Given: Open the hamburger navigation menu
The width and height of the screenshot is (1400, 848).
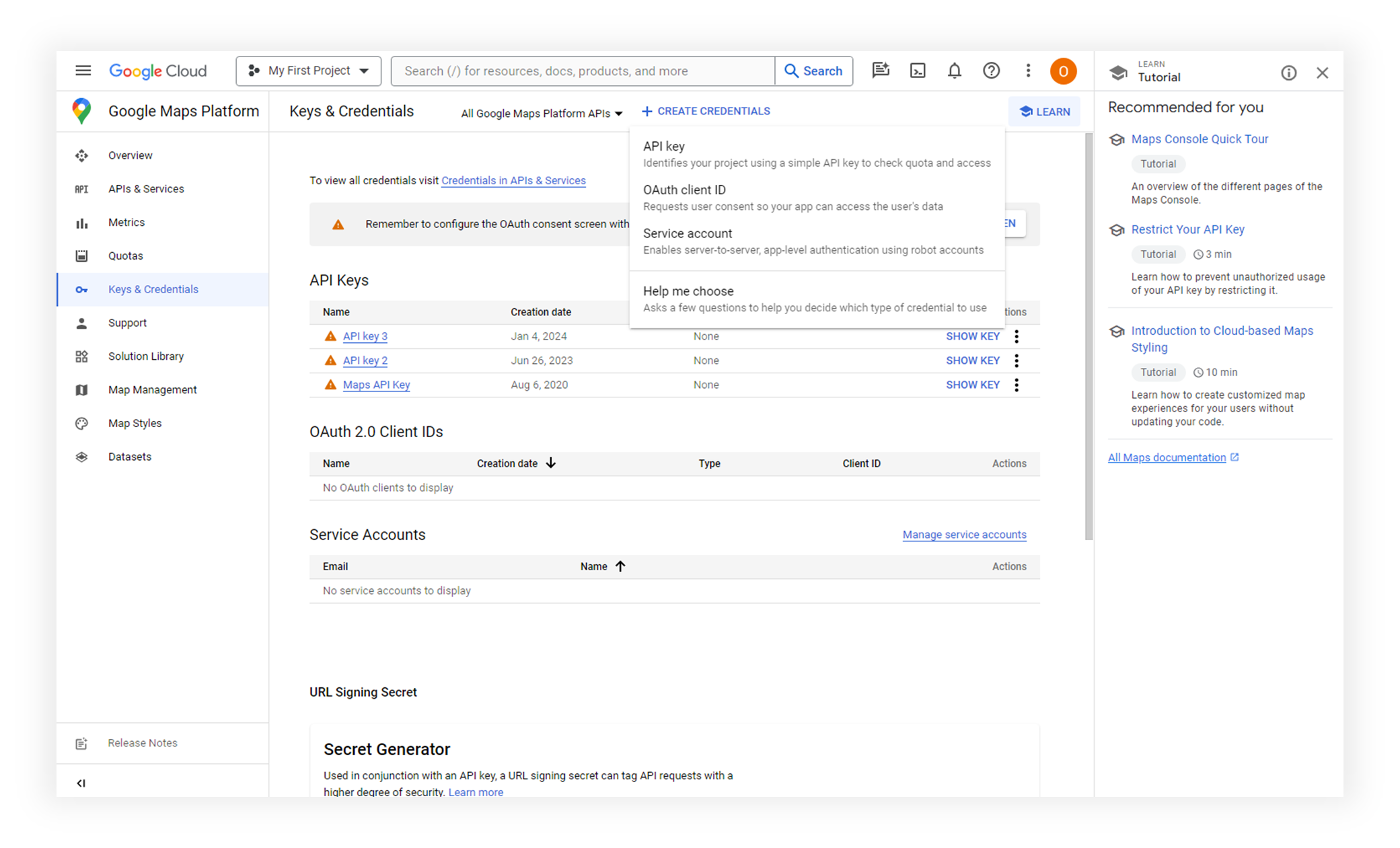Looking at the screenshot, I should [x=83, y=71].
